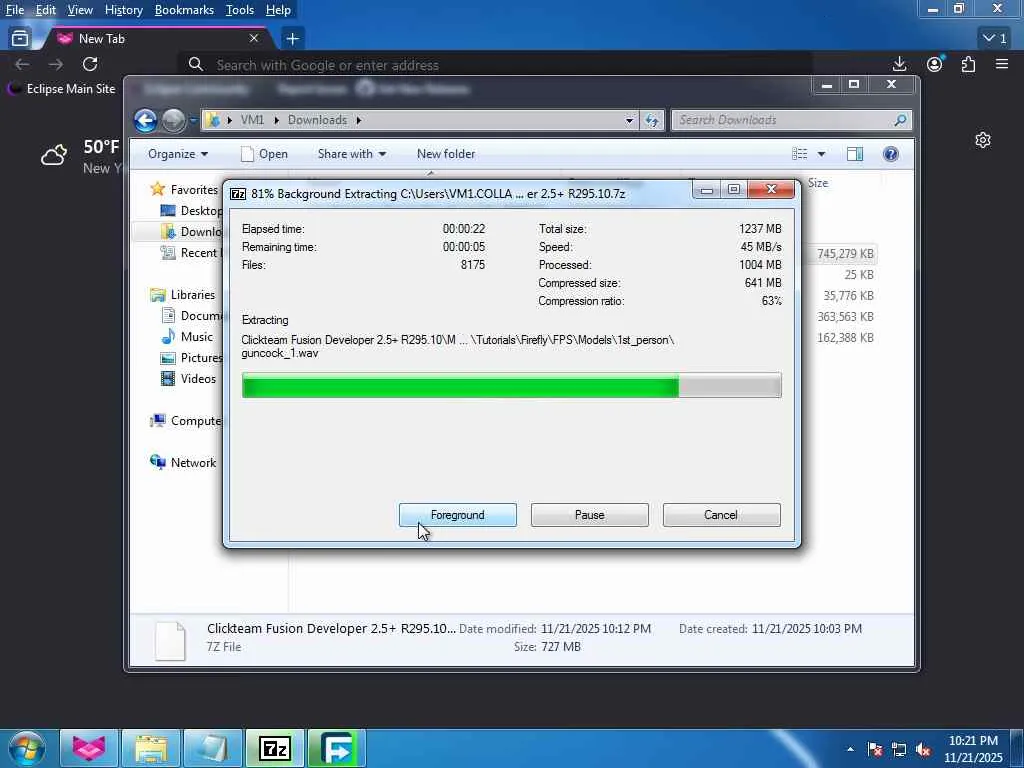Open Explorer help icon
The height and width of the screenshot is (768, 1024).
(891, 154)
